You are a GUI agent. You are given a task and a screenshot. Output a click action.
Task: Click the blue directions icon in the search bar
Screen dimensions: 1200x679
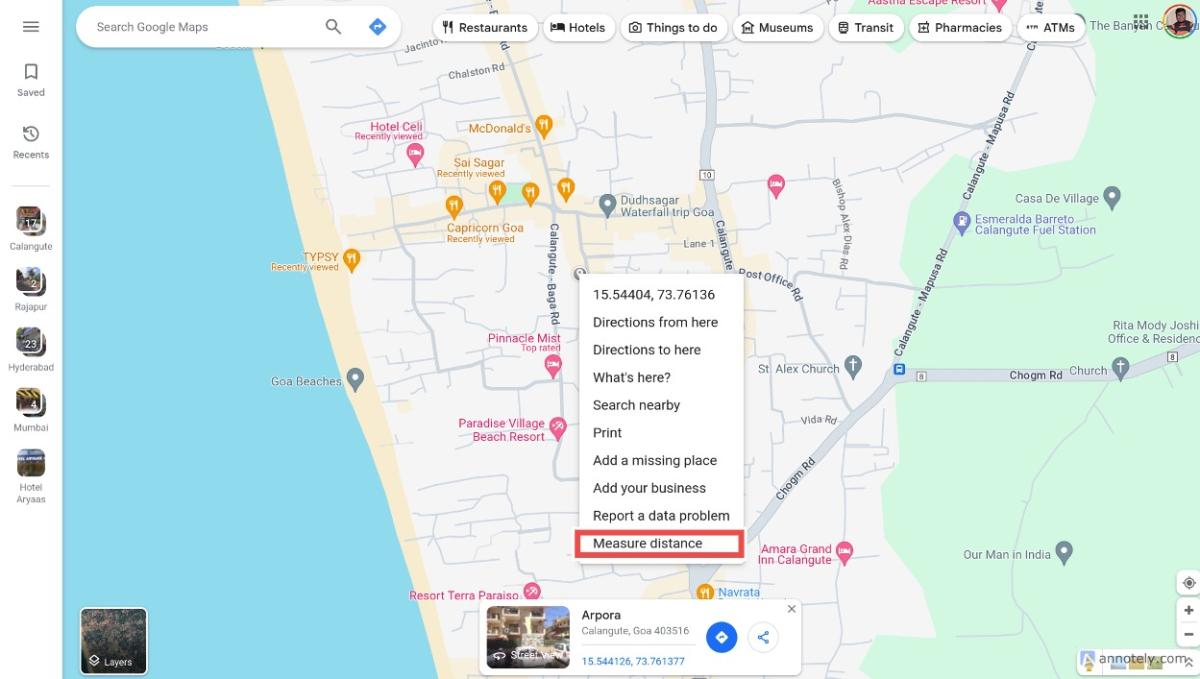tap(378, 27)
